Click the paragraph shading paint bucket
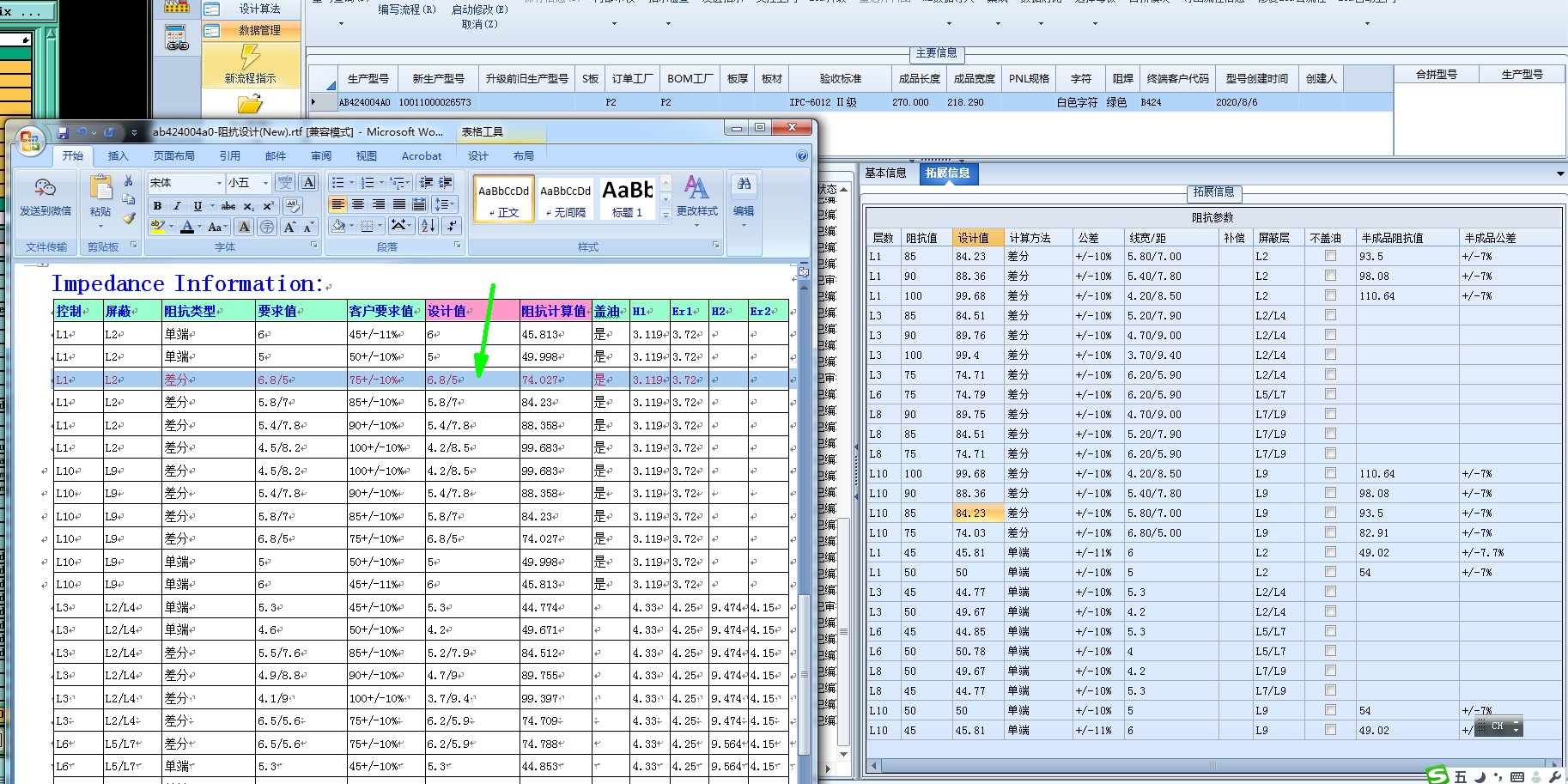1568x784 pixels. [339, 226]
